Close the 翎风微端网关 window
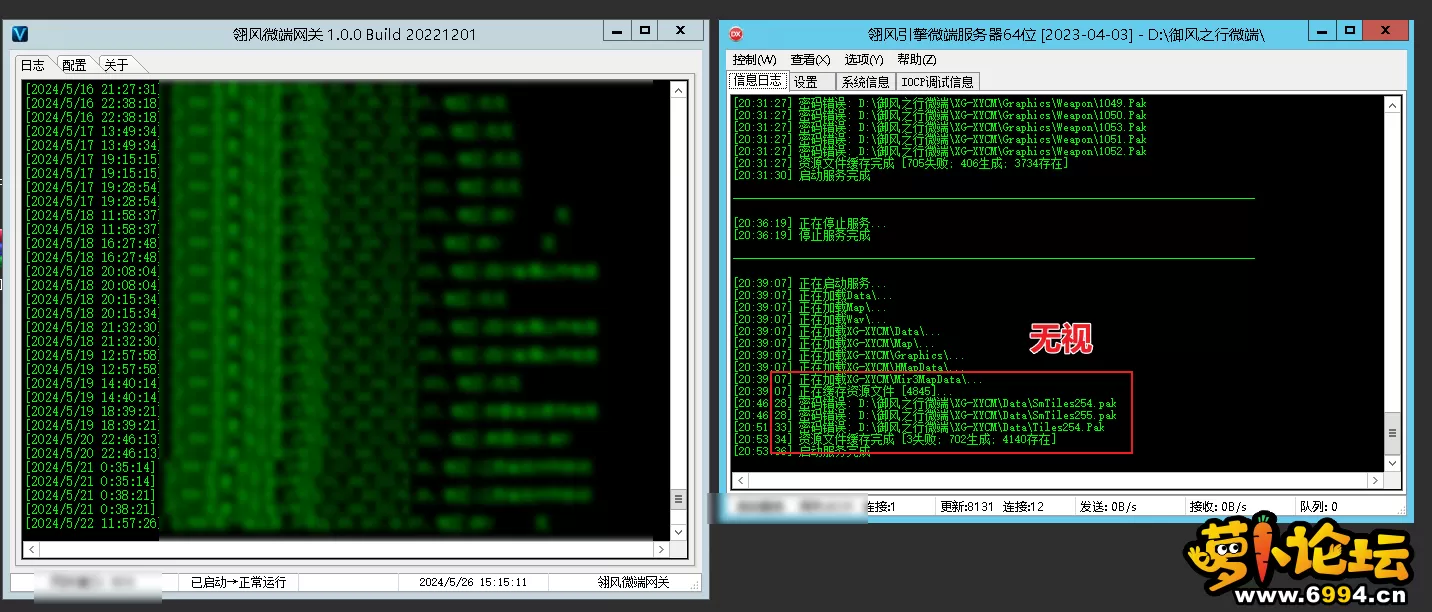Image resolution: width=1432 pixels, height=612 pixels. point(680,31)
